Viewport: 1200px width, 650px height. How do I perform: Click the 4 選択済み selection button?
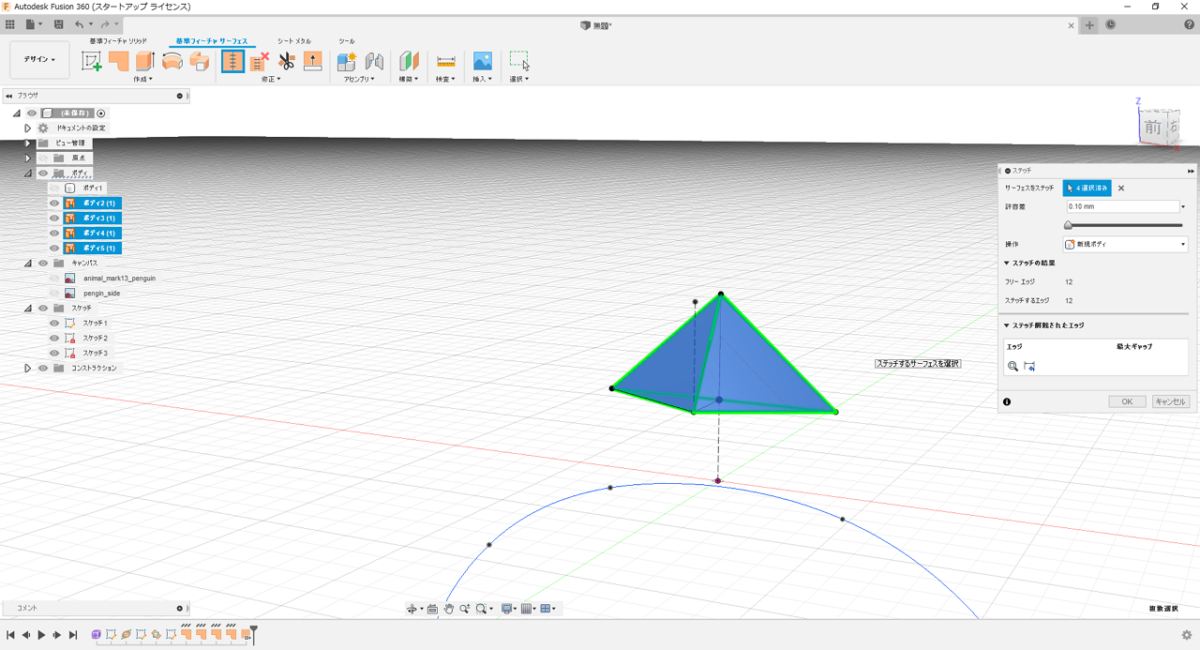[1087, 188]
